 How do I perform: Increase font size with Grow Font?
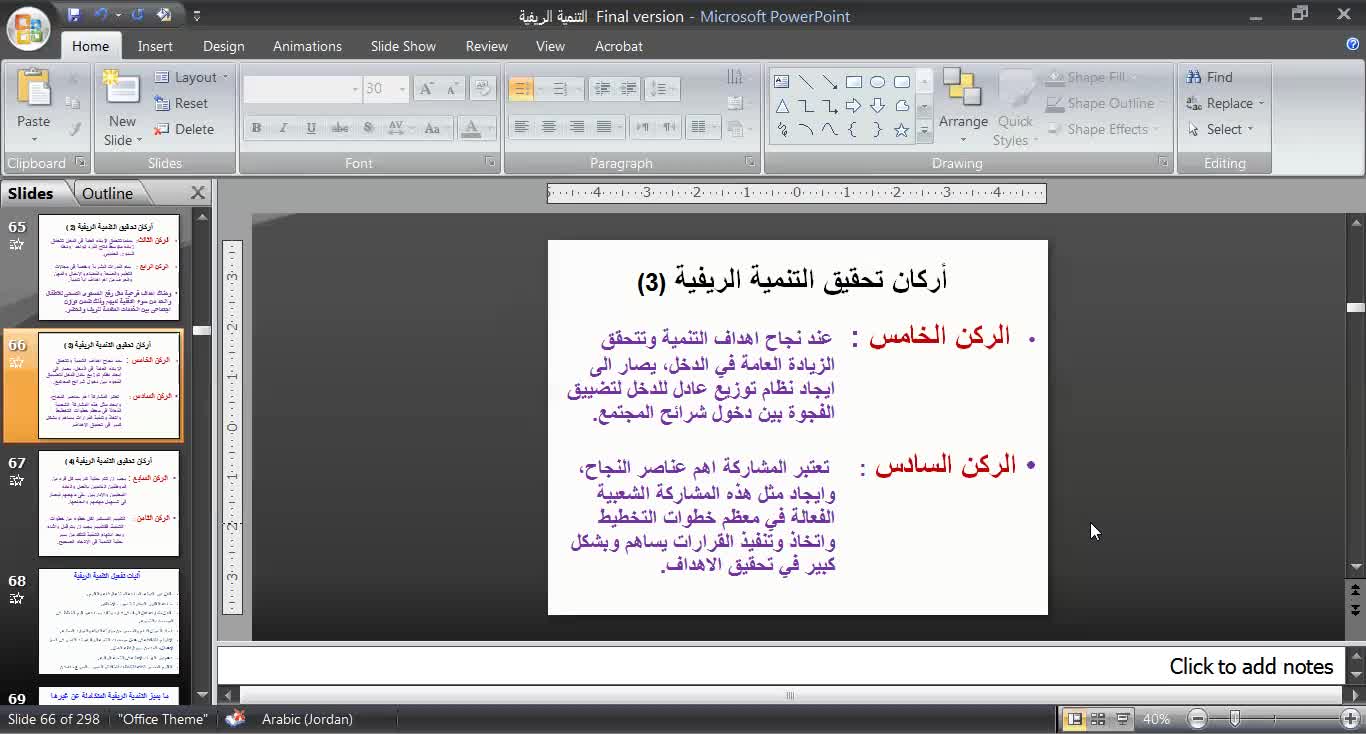coord(426,89)
